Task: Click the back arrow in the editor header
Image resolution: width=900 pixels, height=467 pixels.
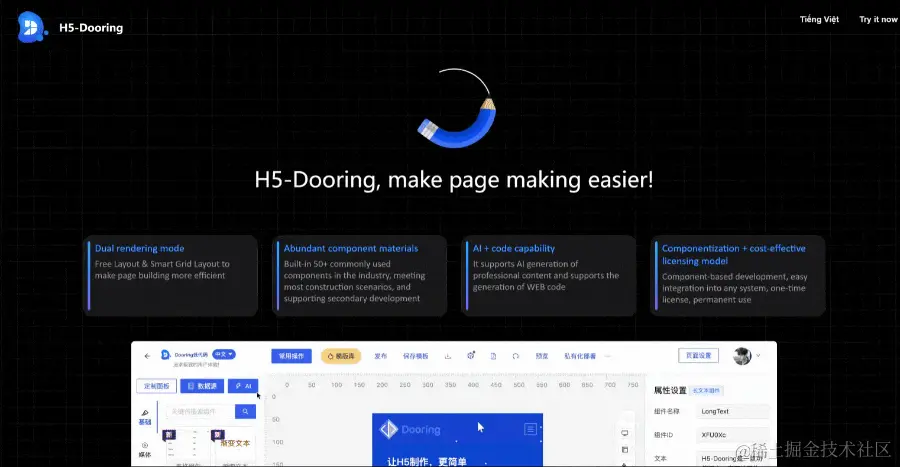Action: pyautogui.click(x=148, y=356)
